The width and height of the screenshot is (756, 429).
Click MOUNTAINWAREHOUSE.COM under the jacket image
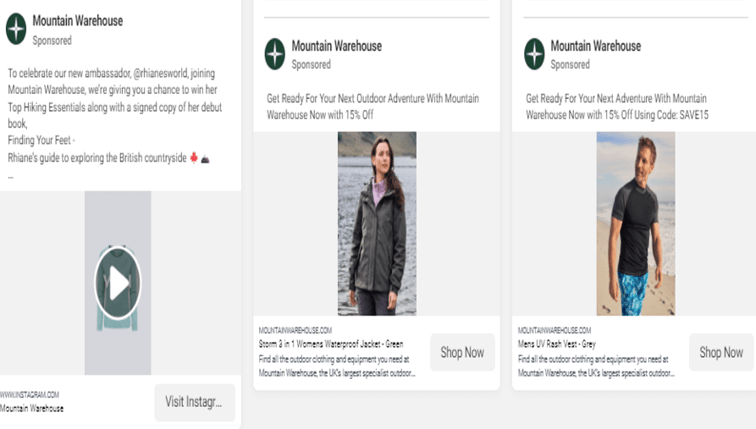[x=295, y=330]
